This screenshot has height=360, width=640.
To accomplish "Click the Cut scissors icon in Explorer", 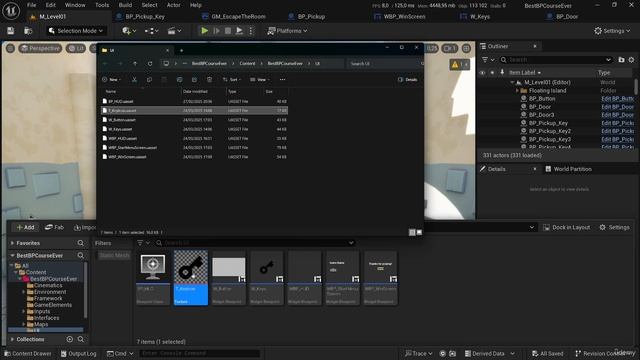I will [134, 80].
